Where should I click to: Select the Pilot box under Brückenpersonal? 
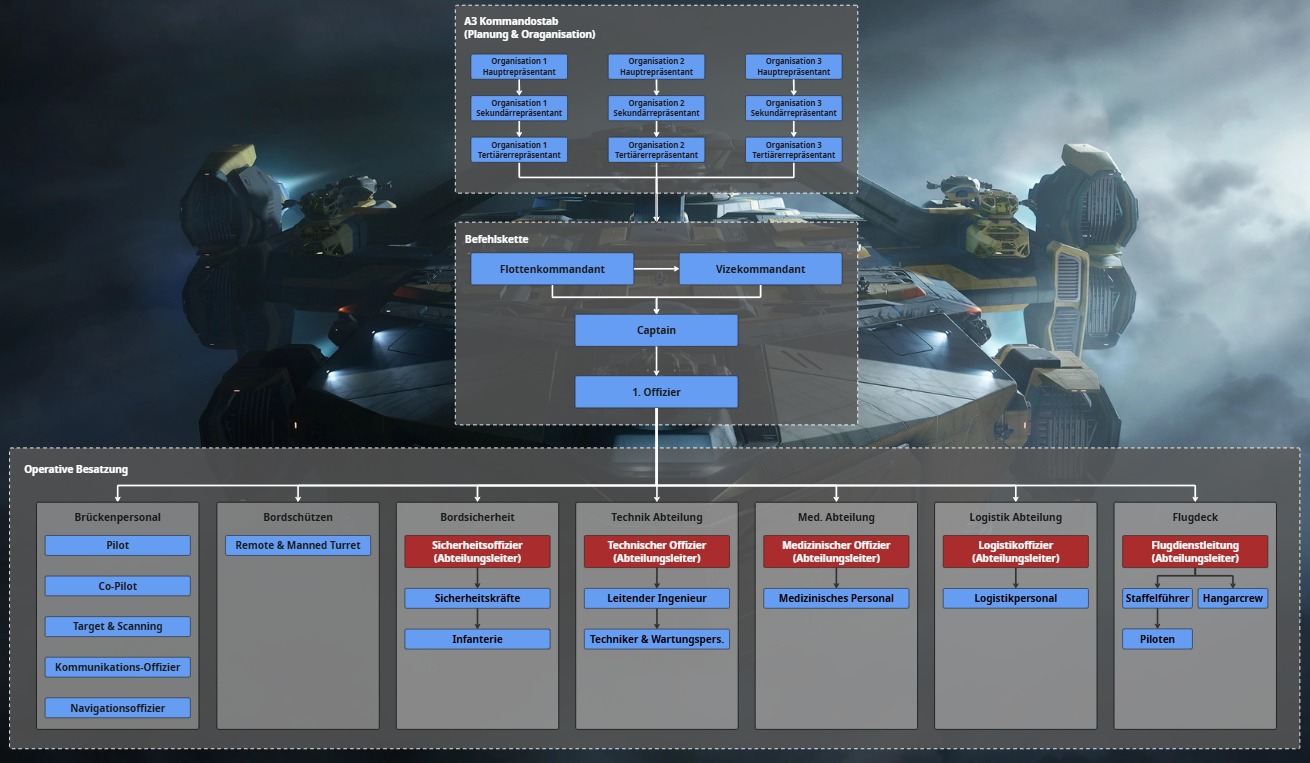tap(117, 545)
